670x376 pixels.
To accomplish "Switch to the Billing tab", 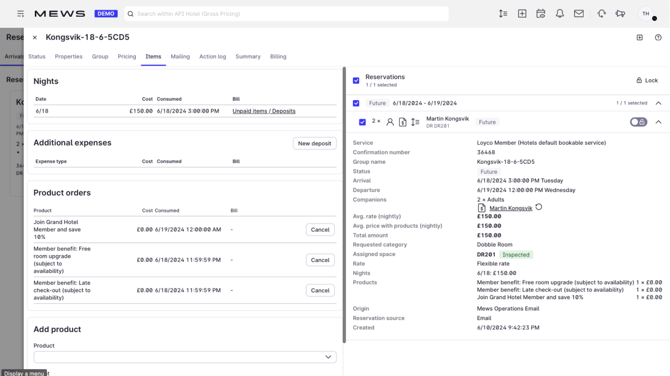I will (x=278, y=56).
